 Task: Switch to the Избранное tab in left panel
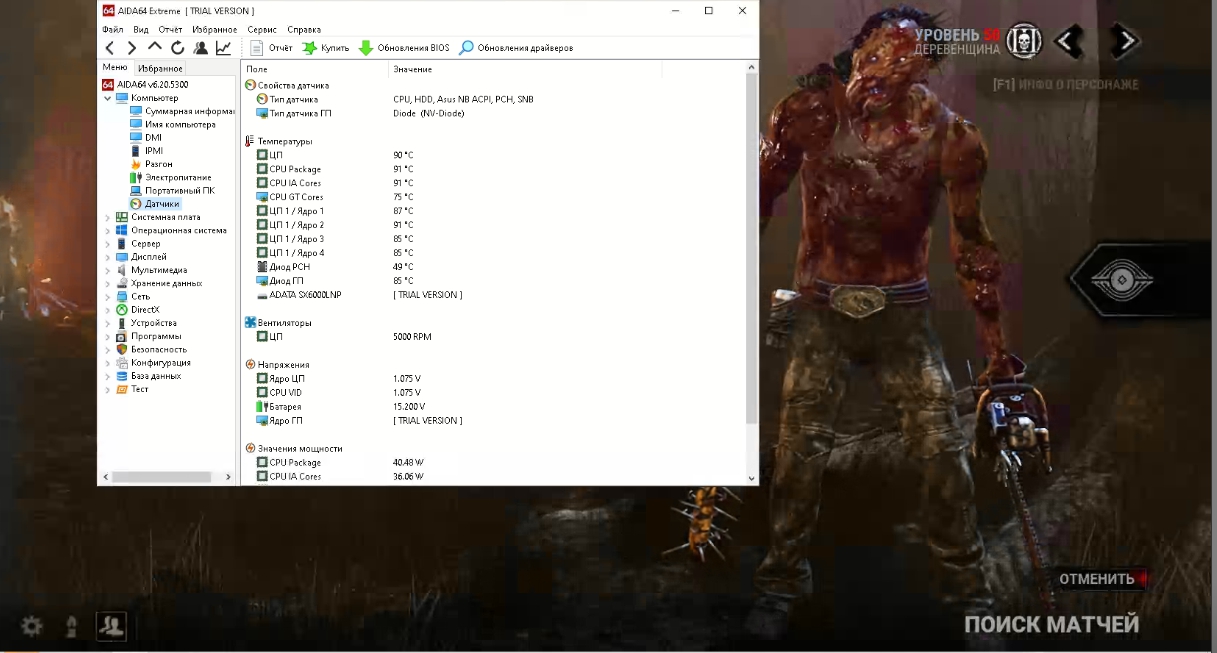[160, 68]
